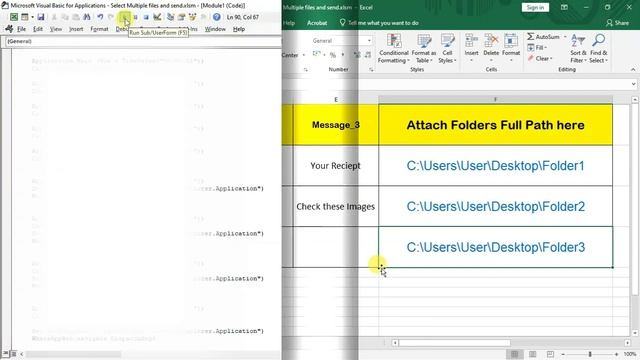Open the Fill dropdown in Editing group
Viewport: 640px width, 360px height.
click(x=537, y=48)
